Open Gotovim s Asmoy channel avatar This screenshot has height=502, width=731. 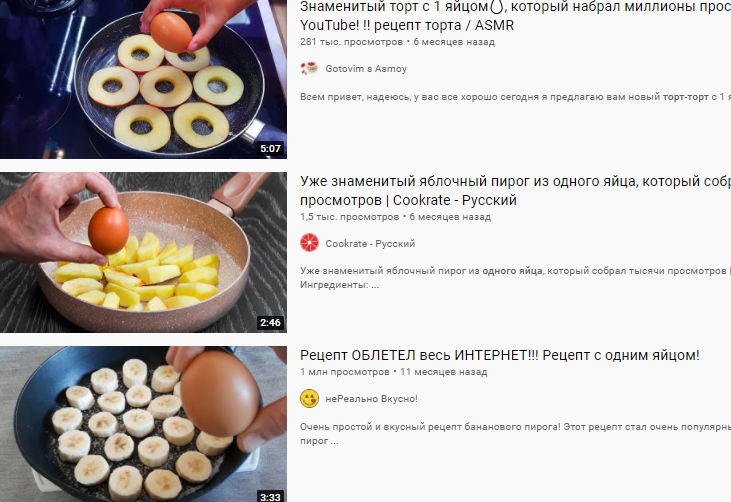(x=309, y=69)
